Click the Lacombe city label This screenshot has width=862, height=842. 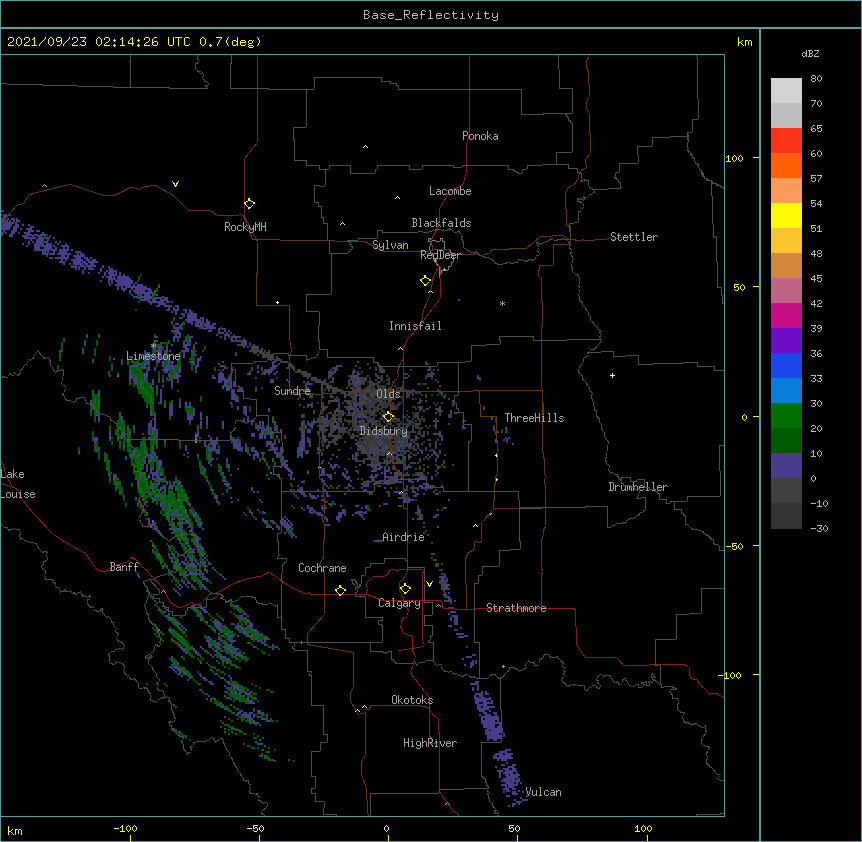click(x=450, y=191)
